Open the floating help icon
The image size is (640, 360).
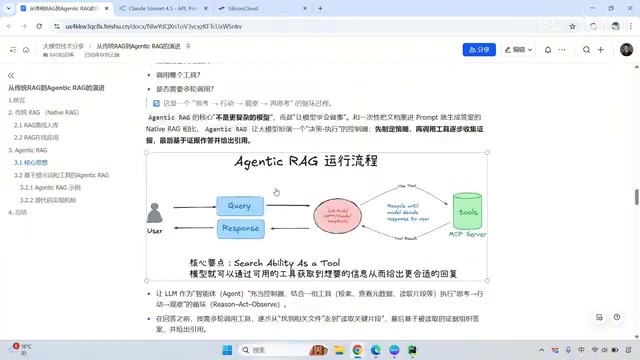pyautogui.click(x=617, y=317)
